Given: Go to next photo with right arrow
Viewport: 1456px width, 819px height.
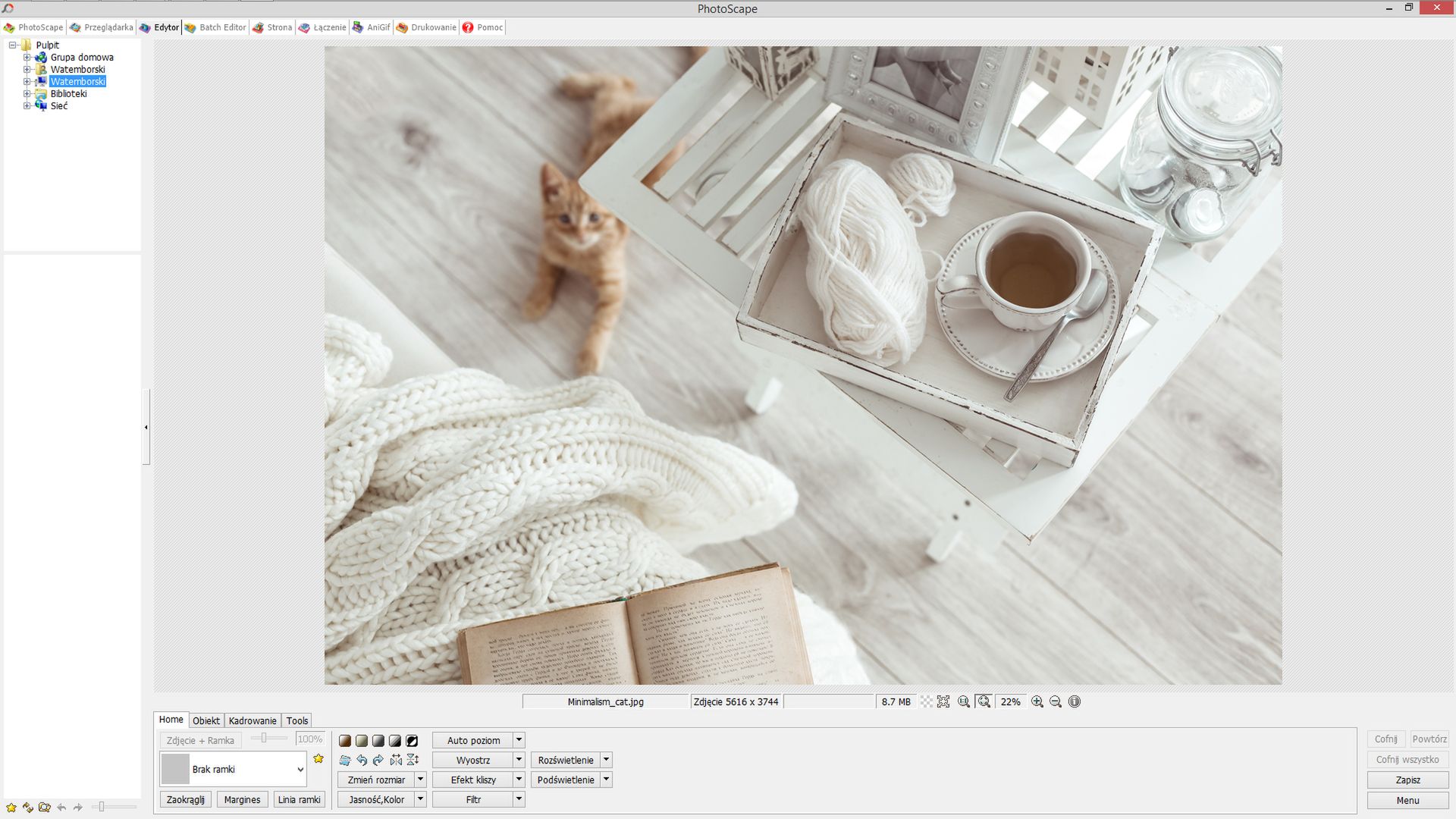Looking at the screenshot, I should pos(77,808).
